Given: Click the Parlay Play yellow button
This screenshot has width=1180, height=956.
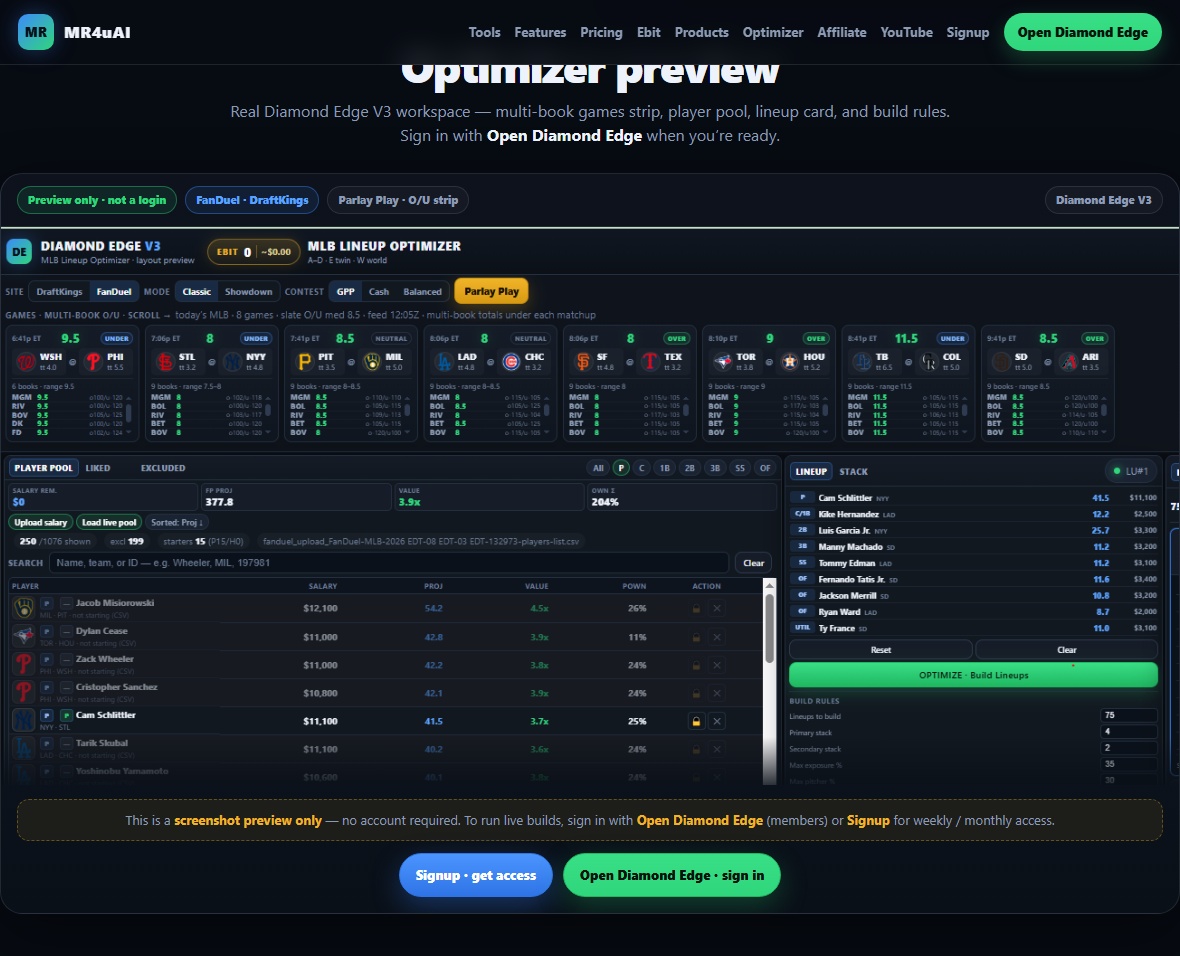Looking at the screenshot, I should tap(491, 291).
